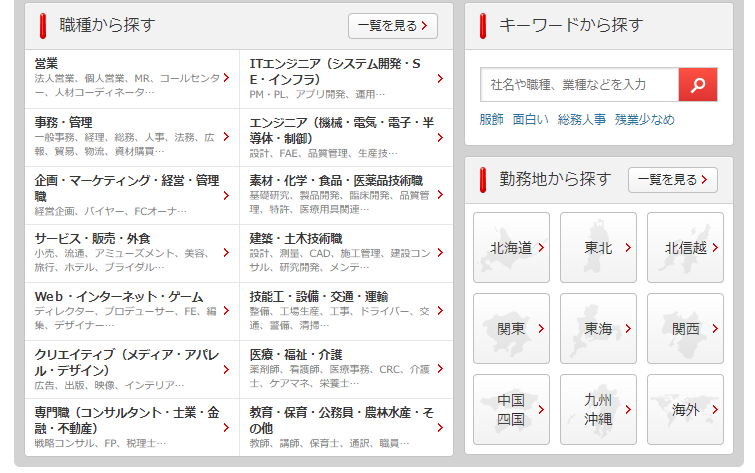Screen dimensions: 755x473
Task: Open the 北信越 region tile
Action: [685, 248]
